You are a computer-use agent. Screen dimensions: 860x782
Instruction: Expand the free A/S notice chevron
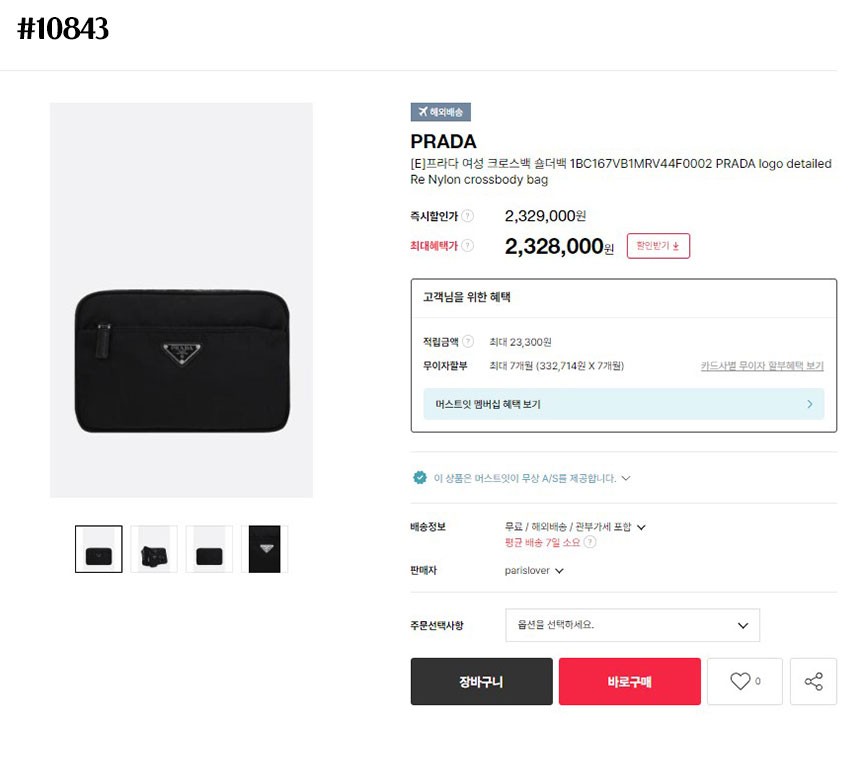pyautogui.click(x=626, y=478)
